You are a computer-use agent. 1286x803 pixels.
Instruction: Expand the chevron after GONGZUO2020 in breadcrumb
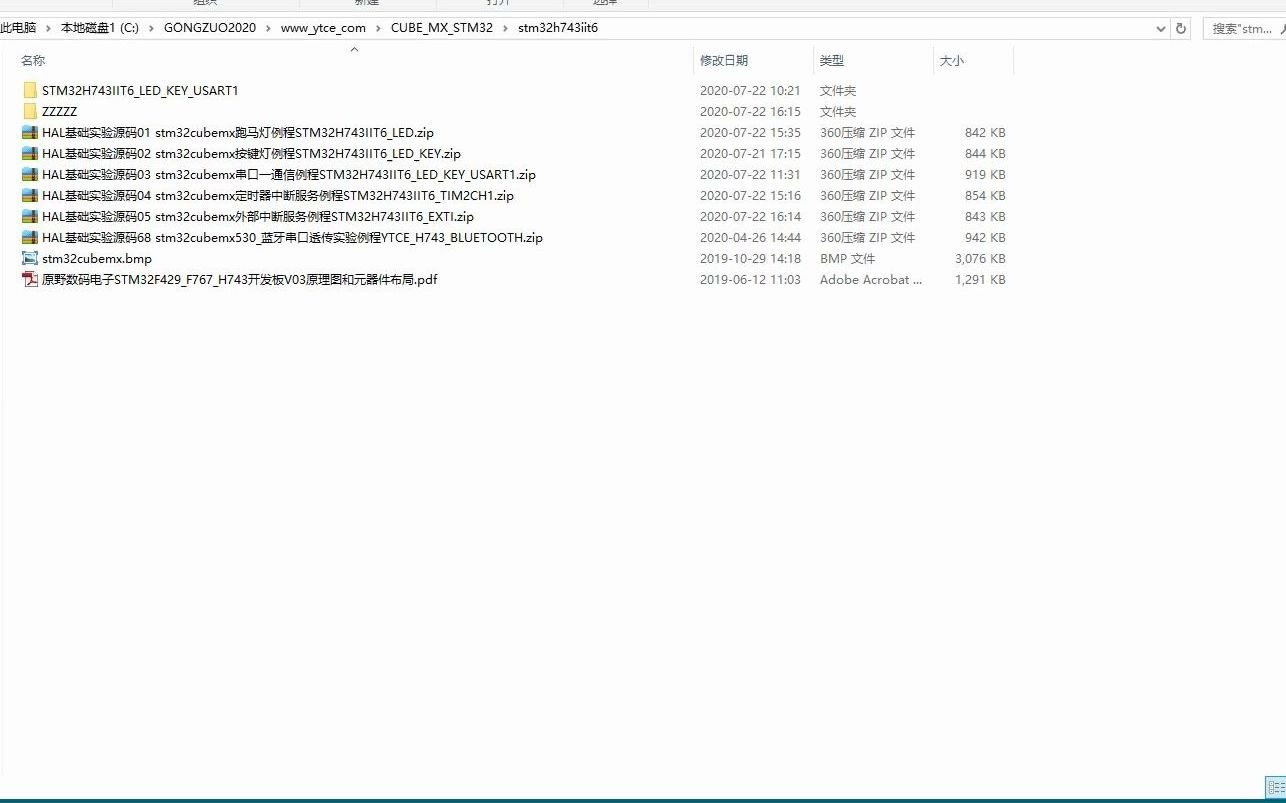(x=268, y=28)
